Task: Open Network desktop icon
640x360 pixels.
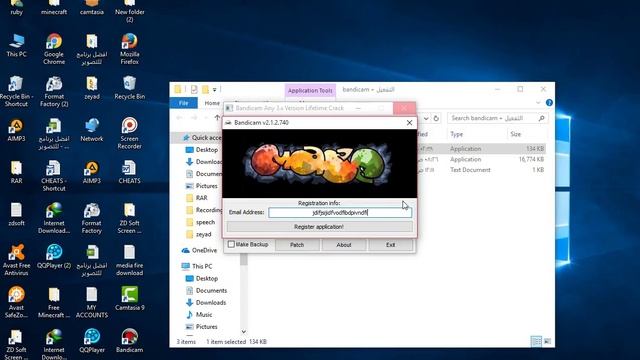Action: tap(92, 130)
